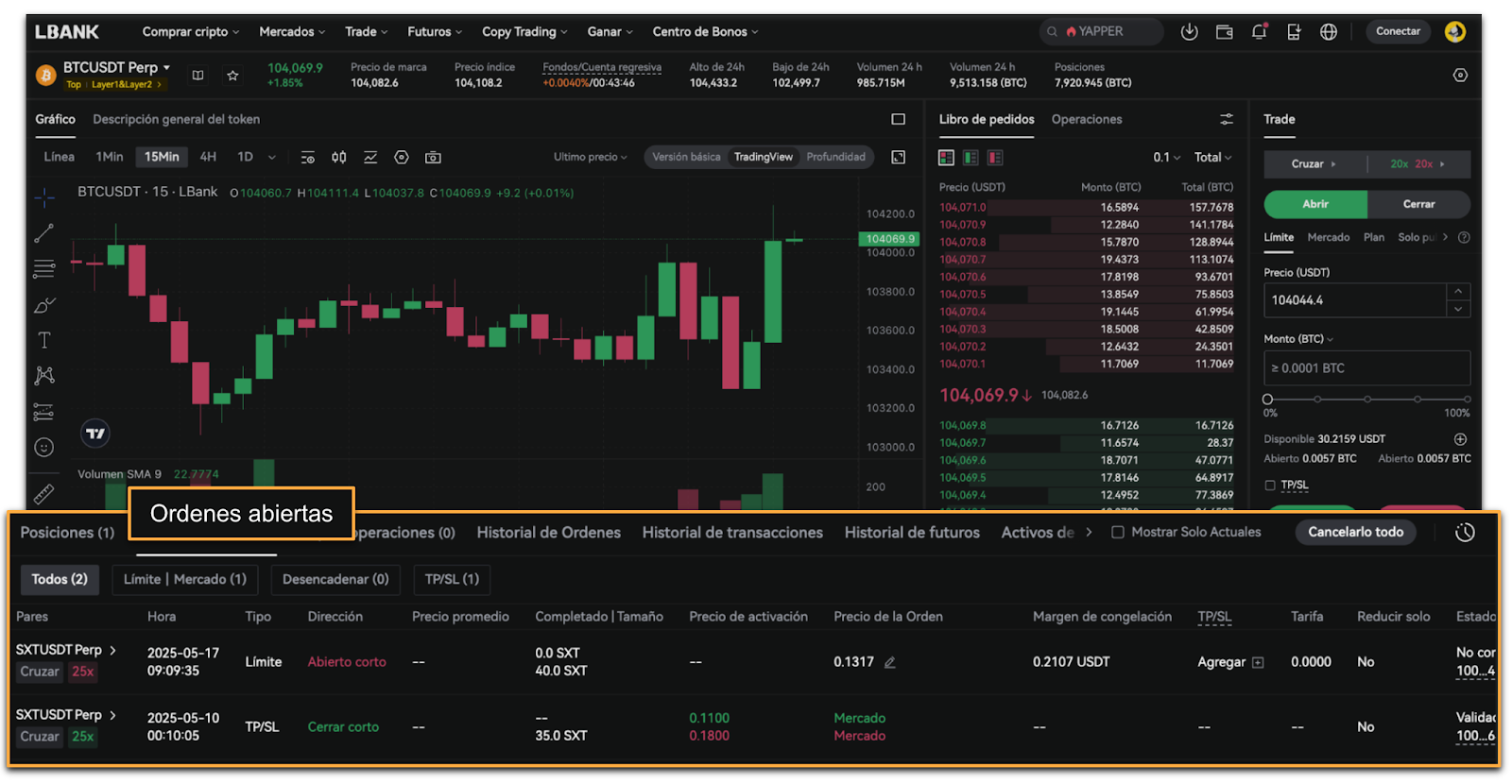Filter orders by Límite | Mercado (1)

point(185,580)
